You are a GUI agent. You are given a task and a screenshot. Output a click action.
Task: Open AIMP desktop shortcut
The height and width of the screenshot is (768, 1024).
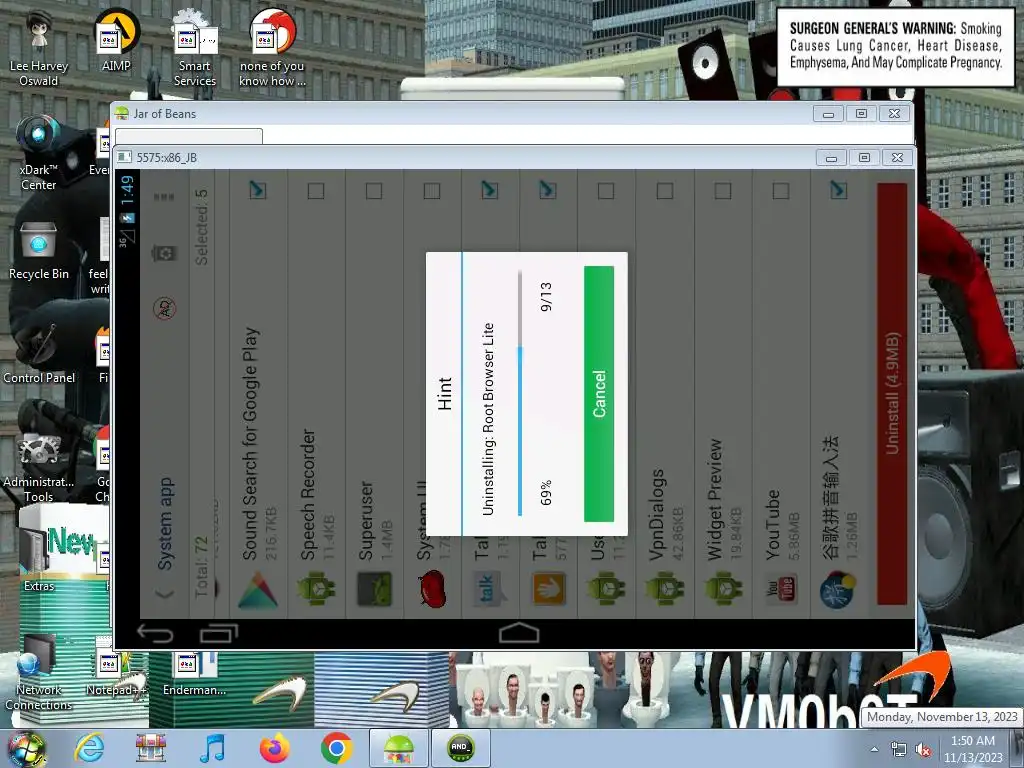coord(116,40)
